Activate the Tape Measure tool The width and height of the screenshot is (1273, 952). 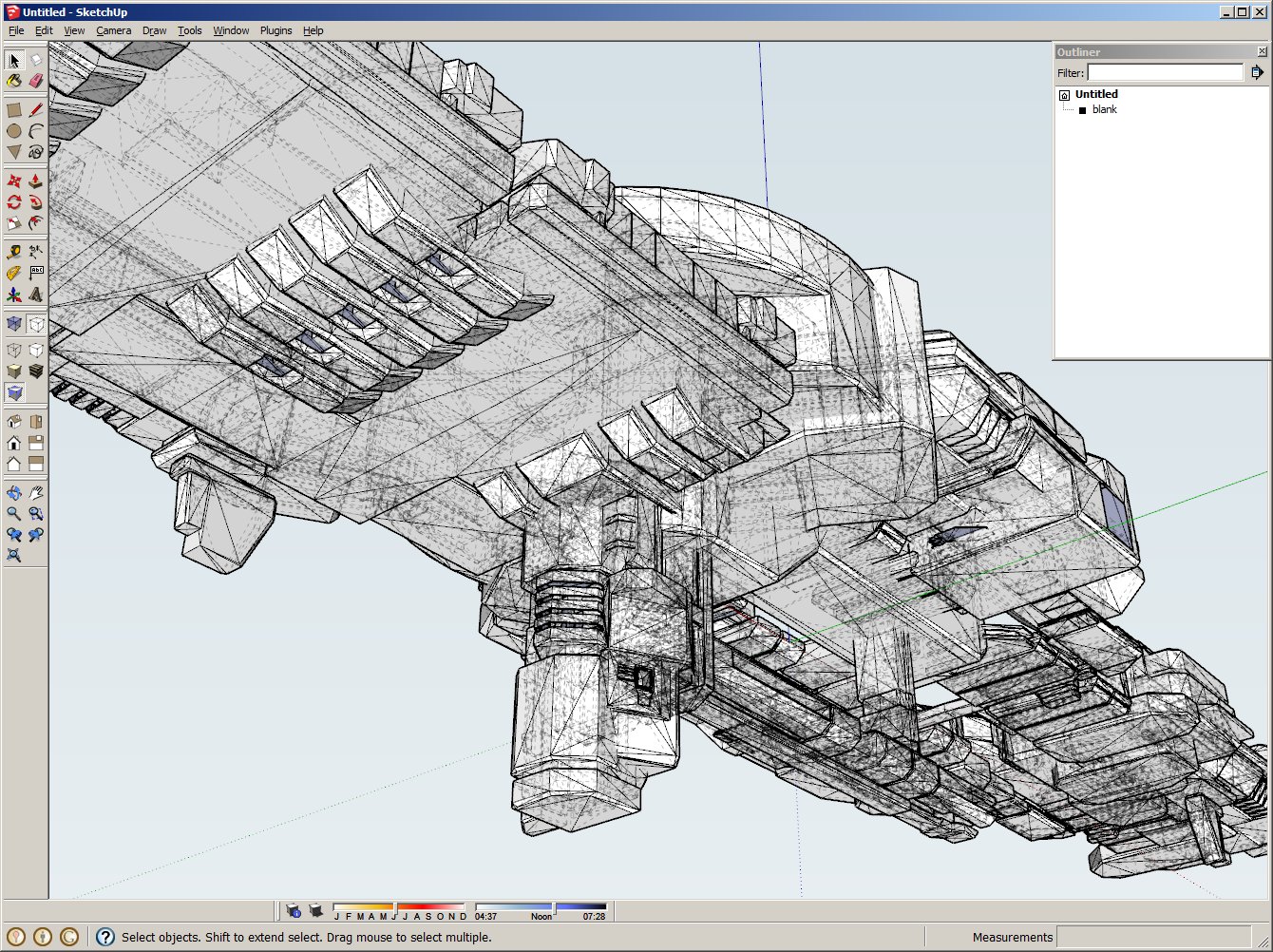click(14, 252)
